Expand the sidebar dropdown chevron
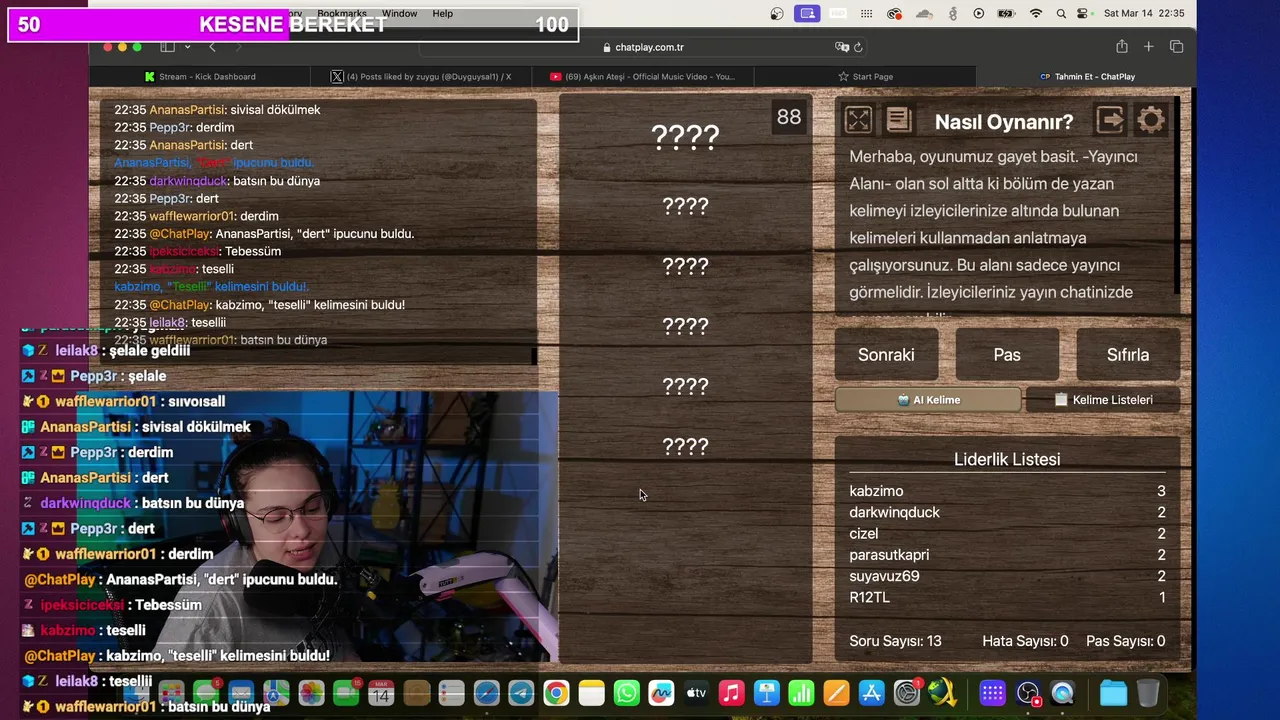Viewport: 1280px width, 720px height. (x=186, y=47)
